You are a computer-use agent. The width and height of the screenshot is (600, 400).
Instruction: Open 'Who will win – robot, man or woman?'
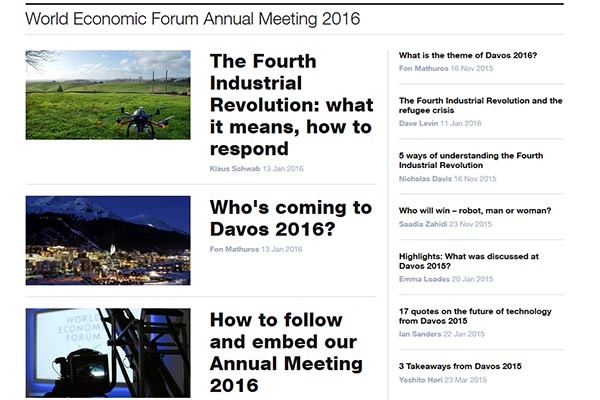point(474,211)
